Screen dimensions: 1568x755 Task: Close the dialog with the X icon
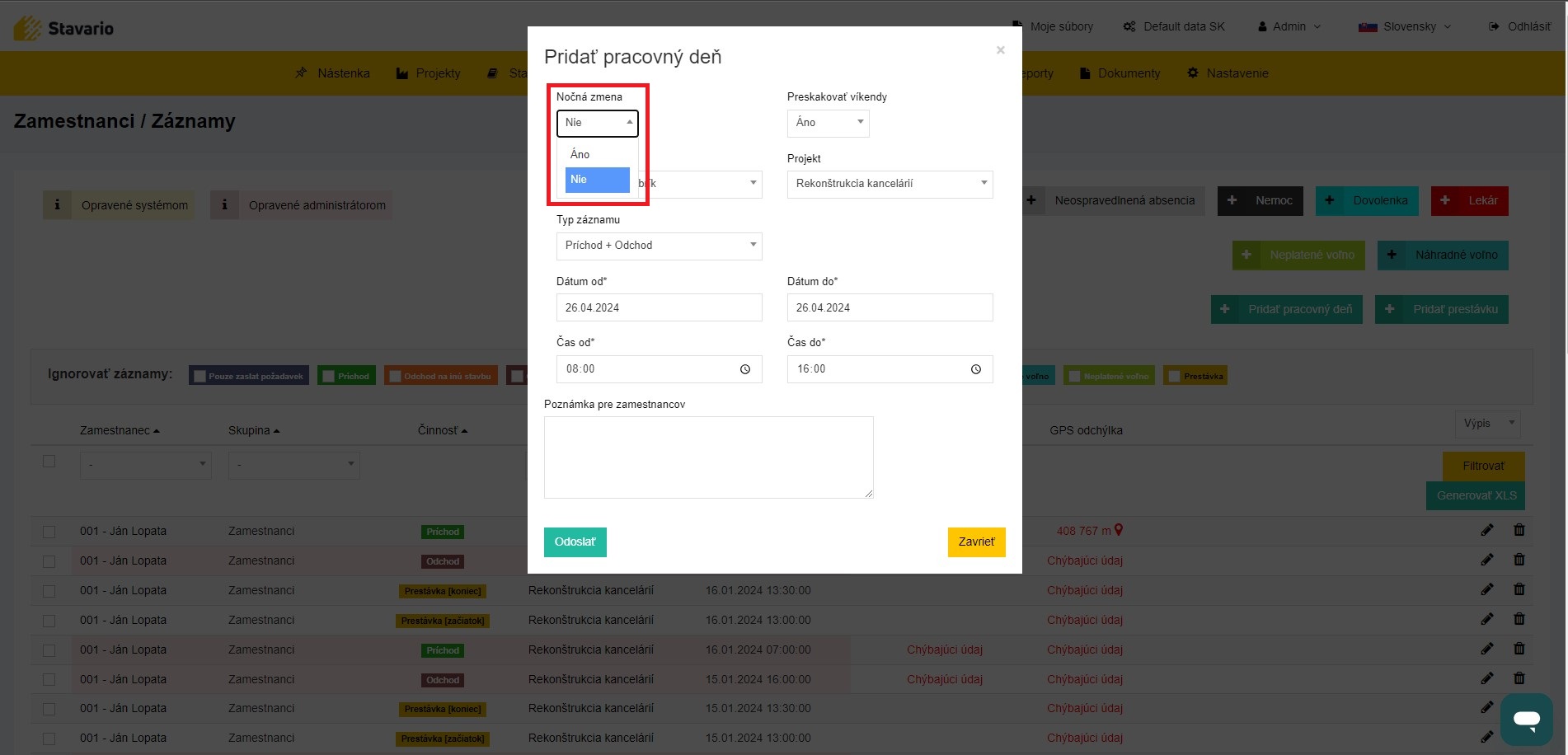[1000, 50]
